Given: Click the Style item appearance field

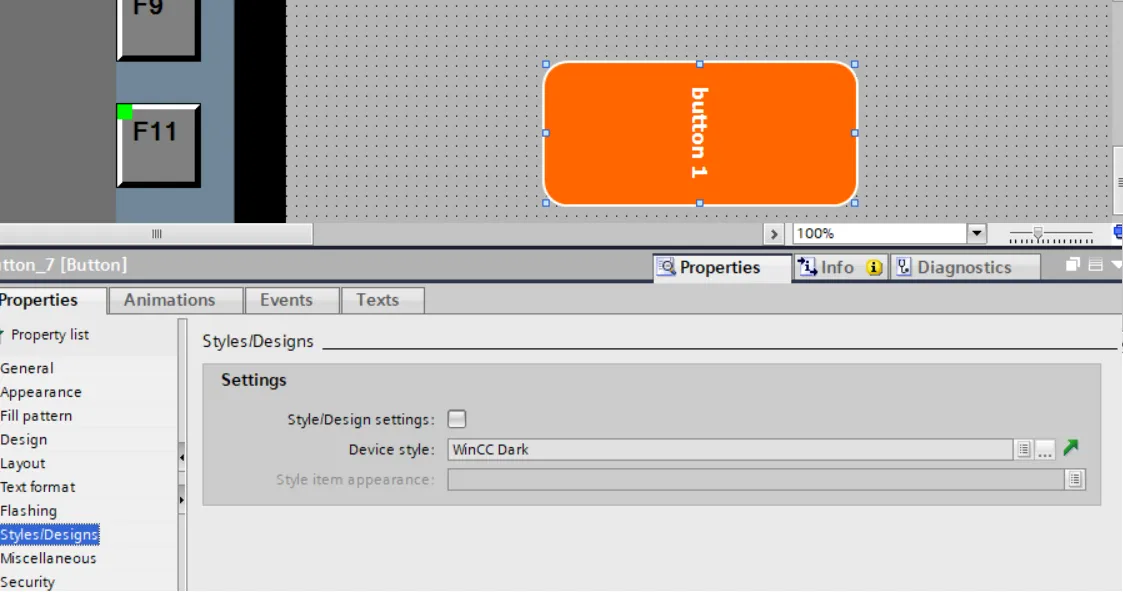Looking at the screenshot, I should (756, 480).
